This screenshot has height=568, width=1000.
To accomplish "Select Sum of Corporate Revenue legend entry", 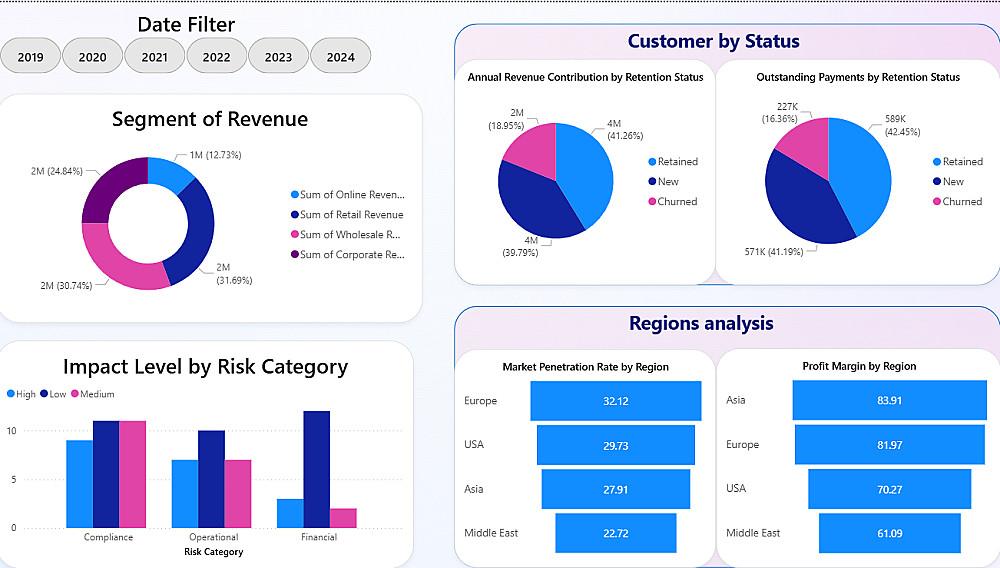I will [348, 254].
